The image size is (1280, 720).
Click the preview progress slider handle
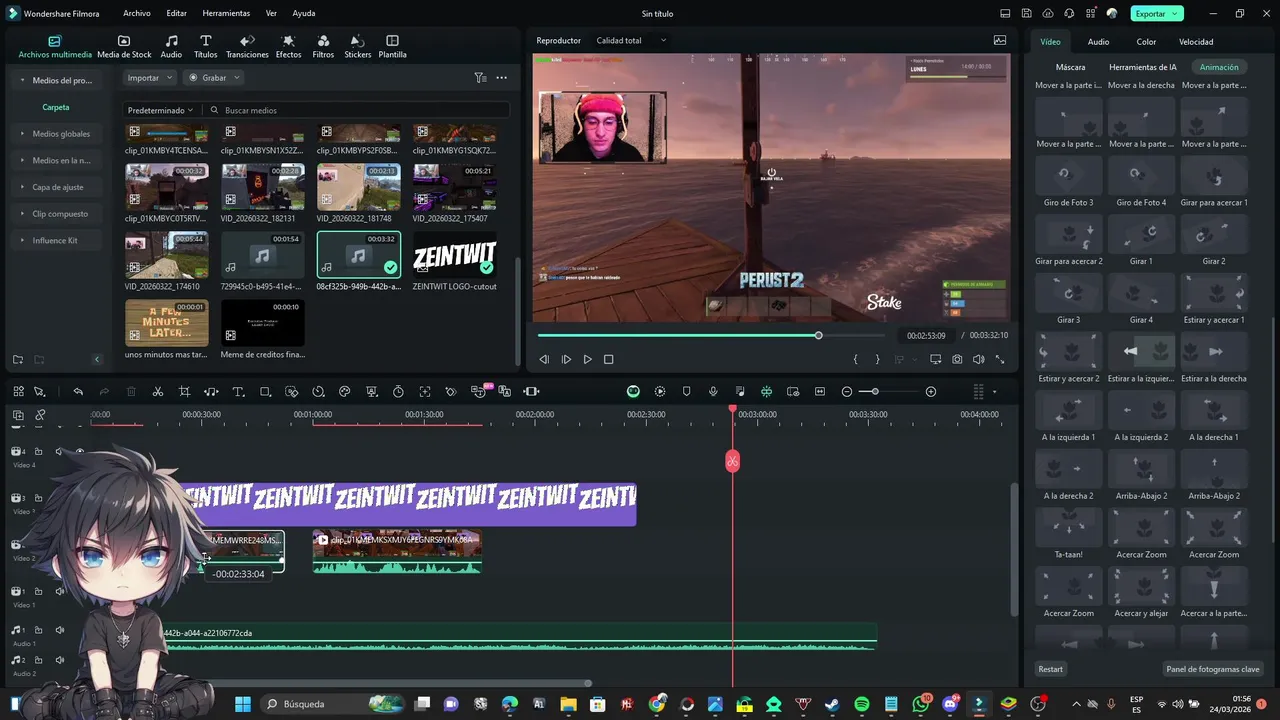click(818, 335)
